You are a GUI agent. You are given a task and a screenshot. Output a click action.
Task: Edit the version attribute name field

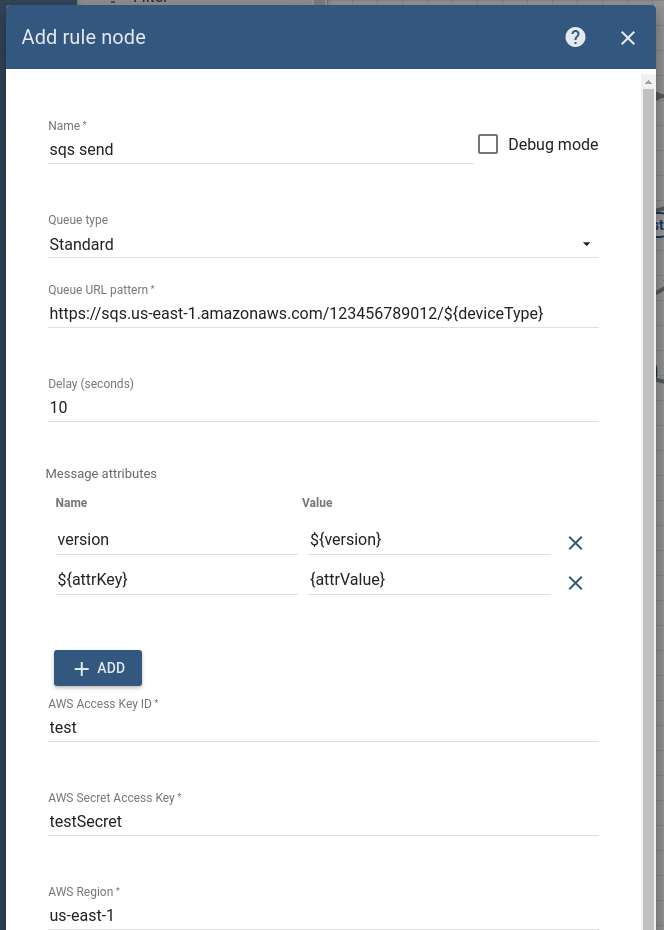176,540
